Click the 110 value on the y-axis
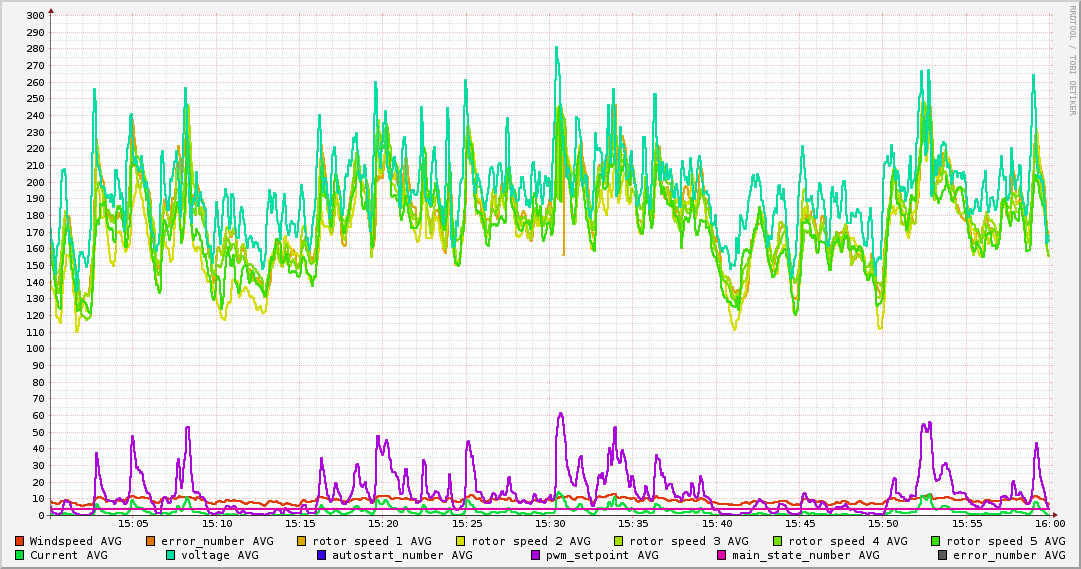 pos(37,332)
